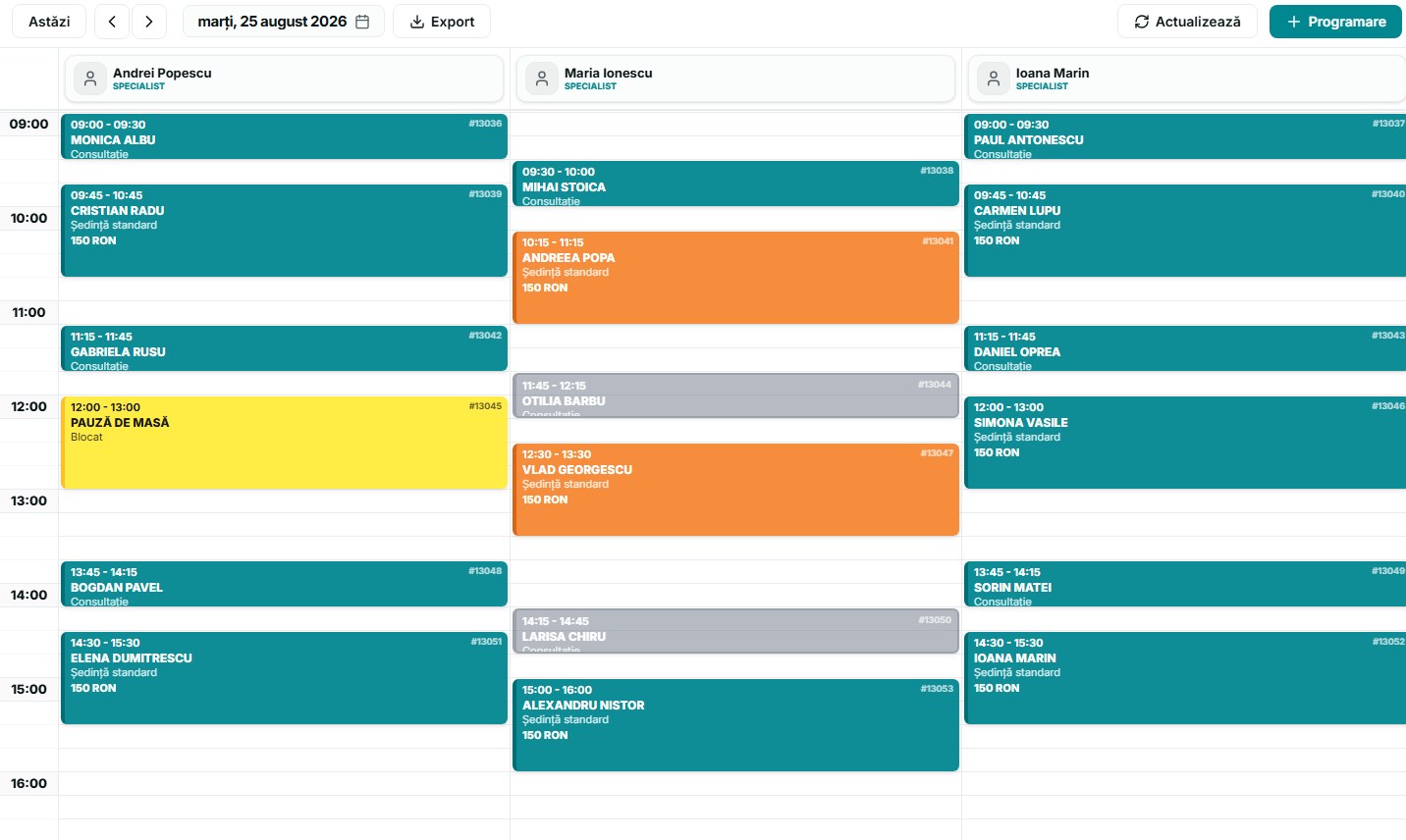Open Paul Antonescu 09:00 consultation
The height and width of the screenshot is (840, 1406).
1185,136
